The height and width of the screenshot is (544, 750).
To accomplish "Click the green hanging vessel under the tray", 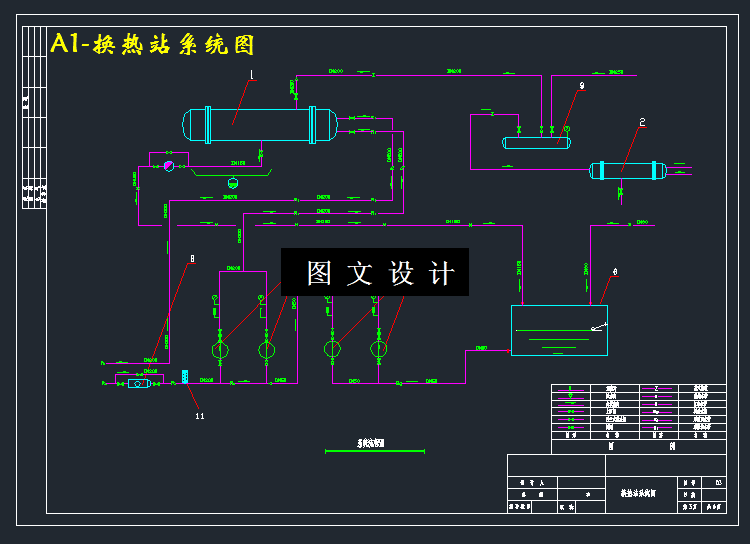I will (x=233, y=182).
